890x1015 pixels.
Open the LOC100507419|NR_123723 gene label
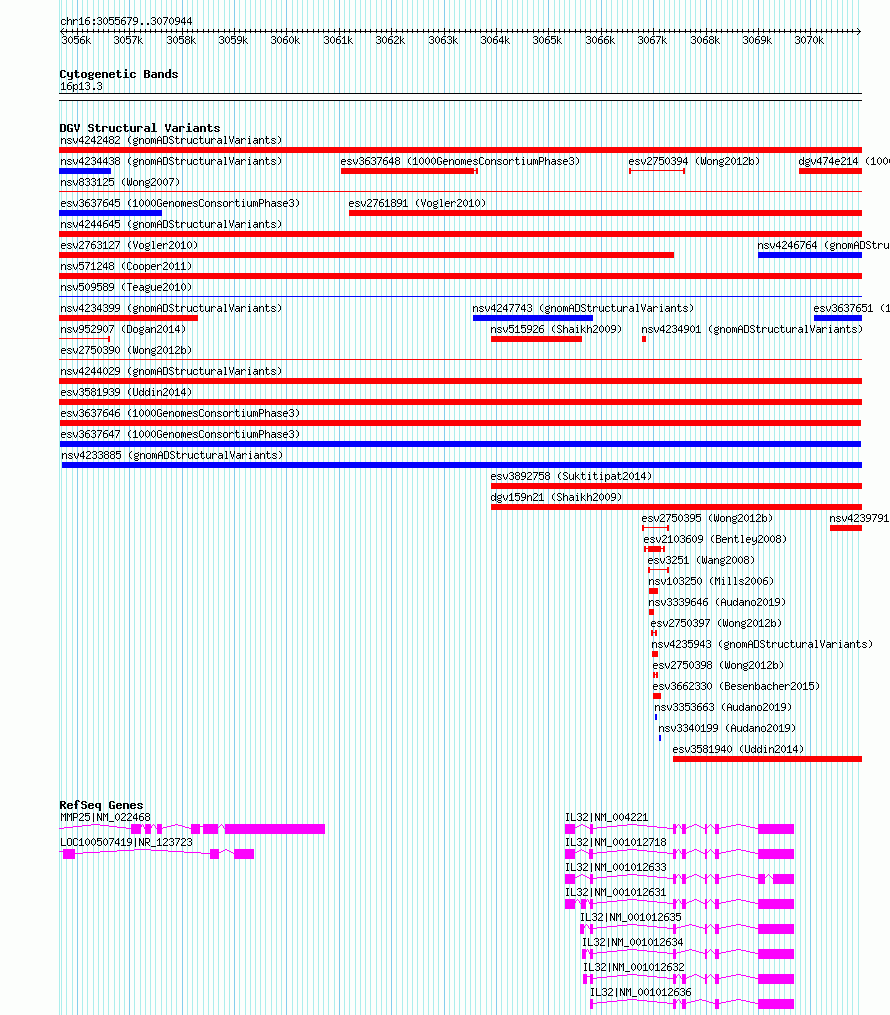126,842
